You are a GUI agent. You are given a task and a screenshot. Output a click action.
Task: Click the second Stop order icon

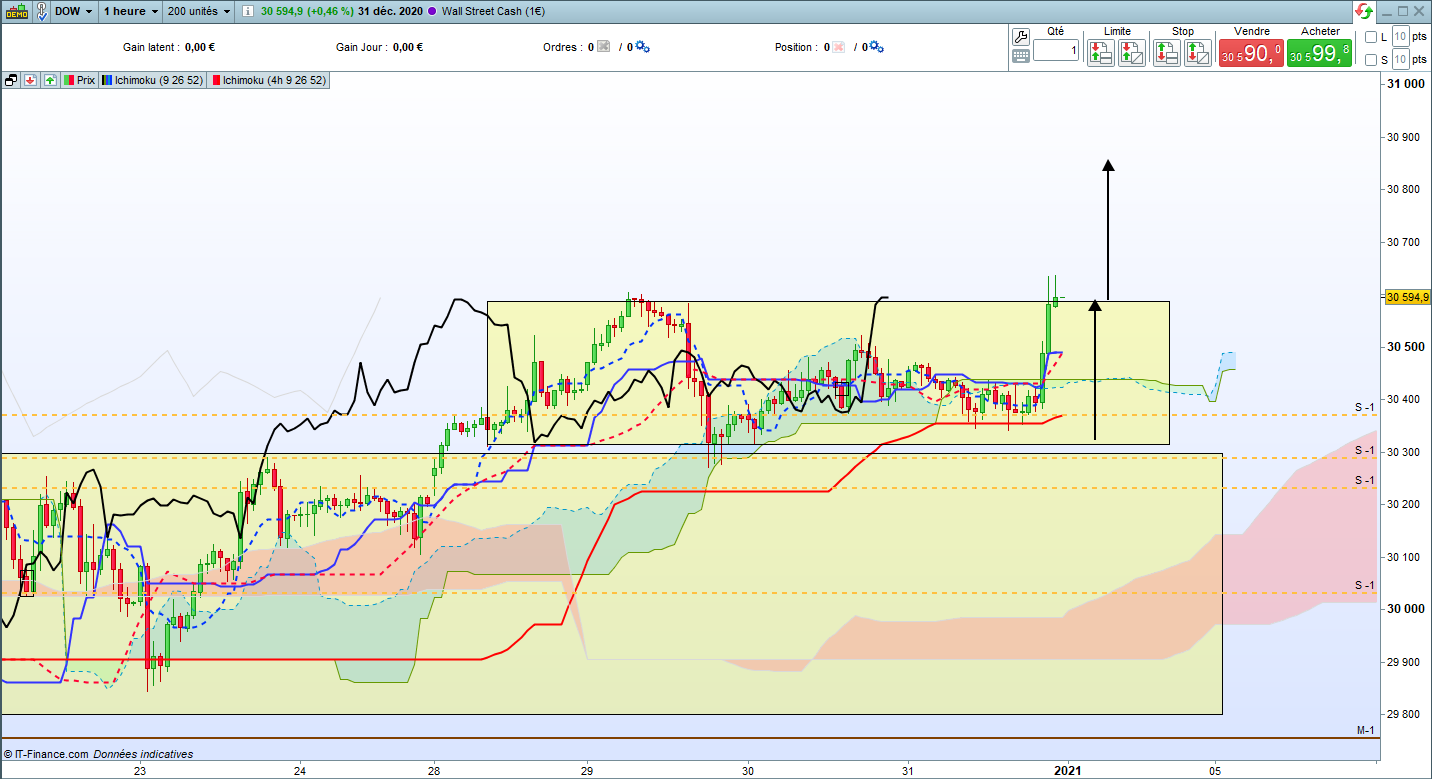1197,53
